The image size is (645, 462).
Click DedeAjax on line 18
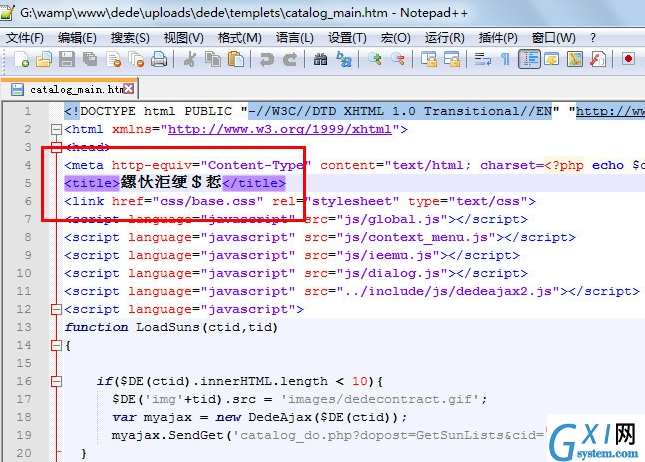point(280,417)
